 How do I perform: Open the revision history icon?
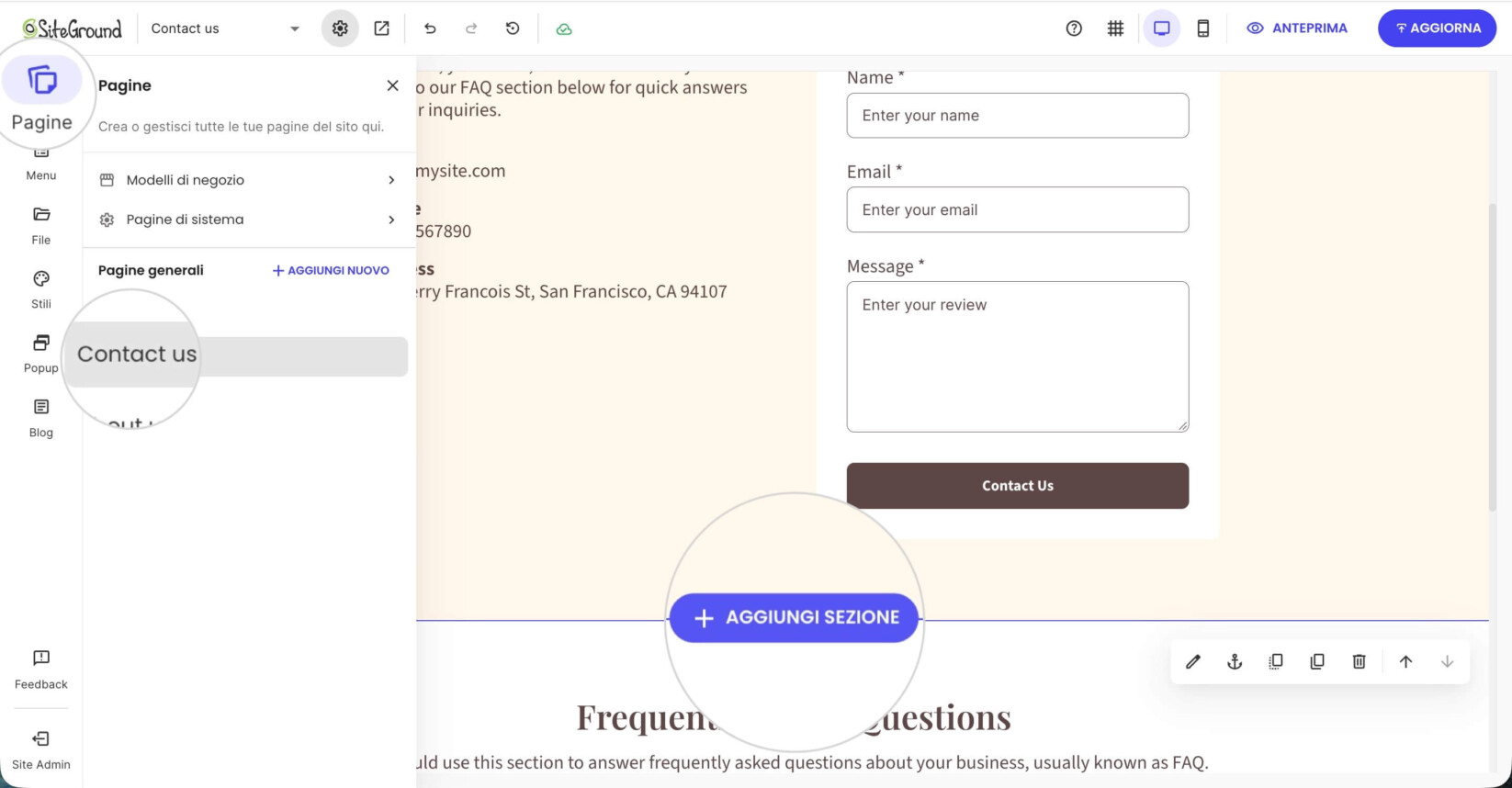[x=513, y=28]
